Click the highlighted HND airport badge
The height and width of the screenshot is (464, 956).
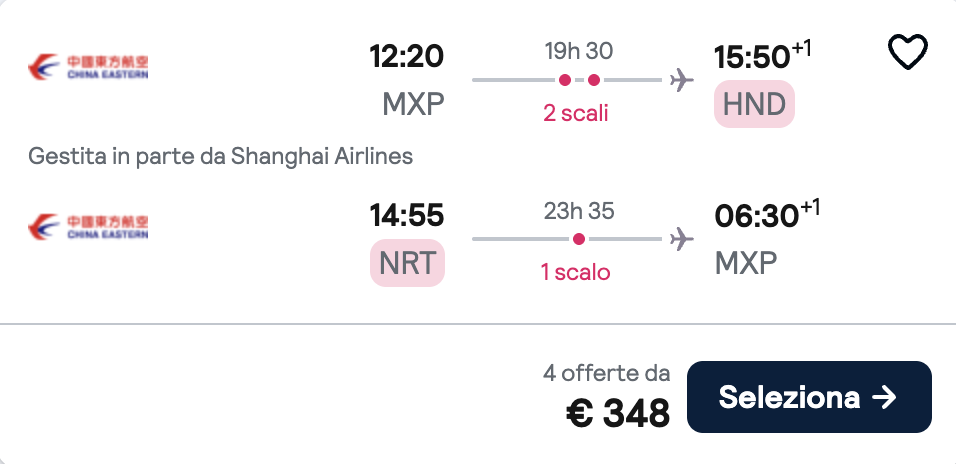click(754, 105)
